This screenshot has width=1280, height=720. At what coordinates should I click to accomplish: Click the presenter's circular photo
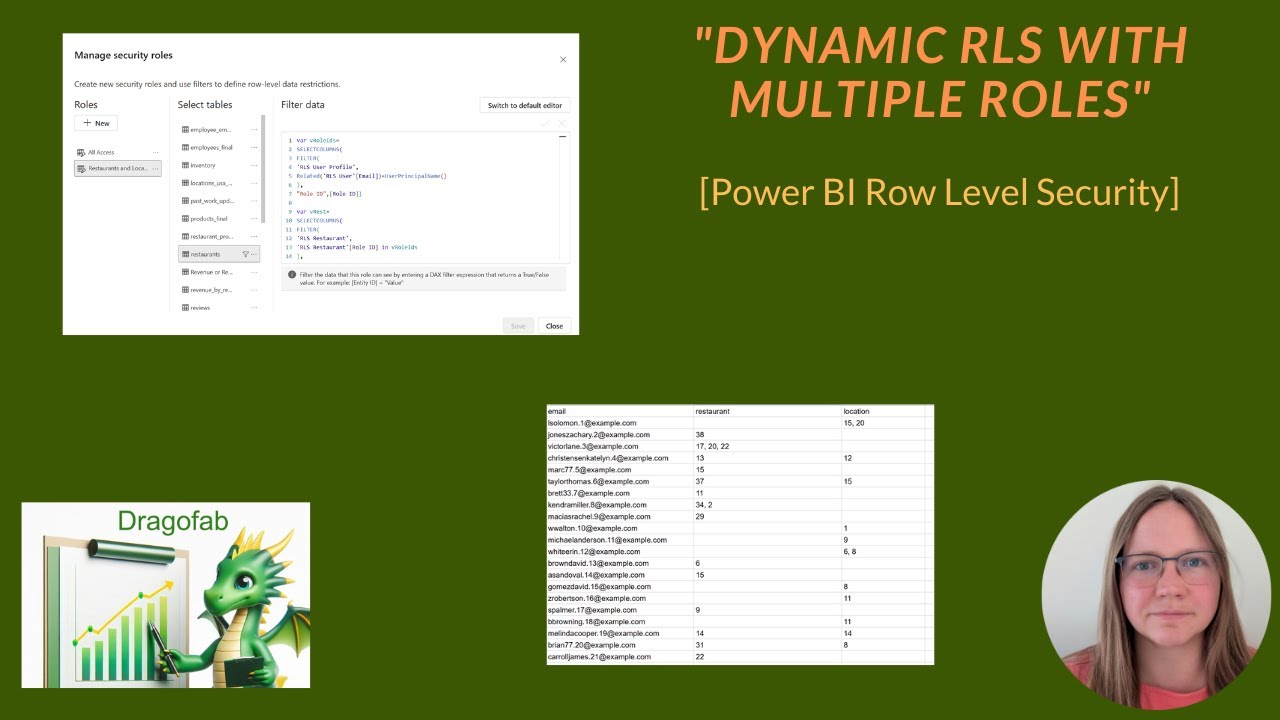pos(1156,595)
